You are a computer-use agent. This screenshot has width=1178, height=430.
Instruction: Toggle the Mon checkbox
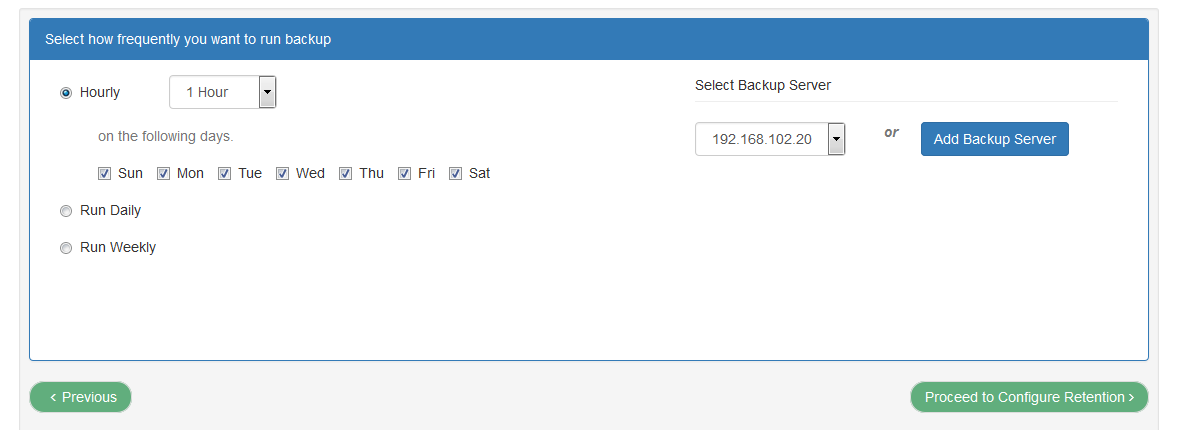coord(163,174)
